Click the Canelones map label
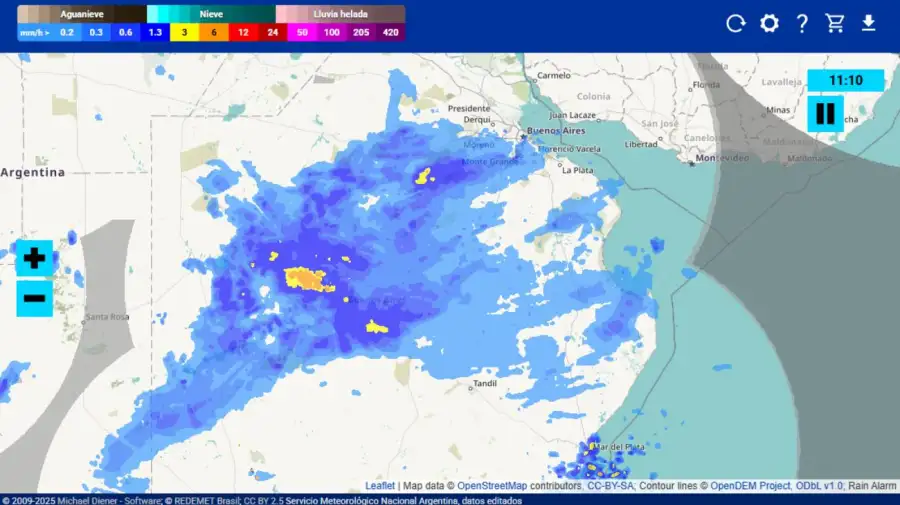 pyautogui.click(x=707, y=138)
